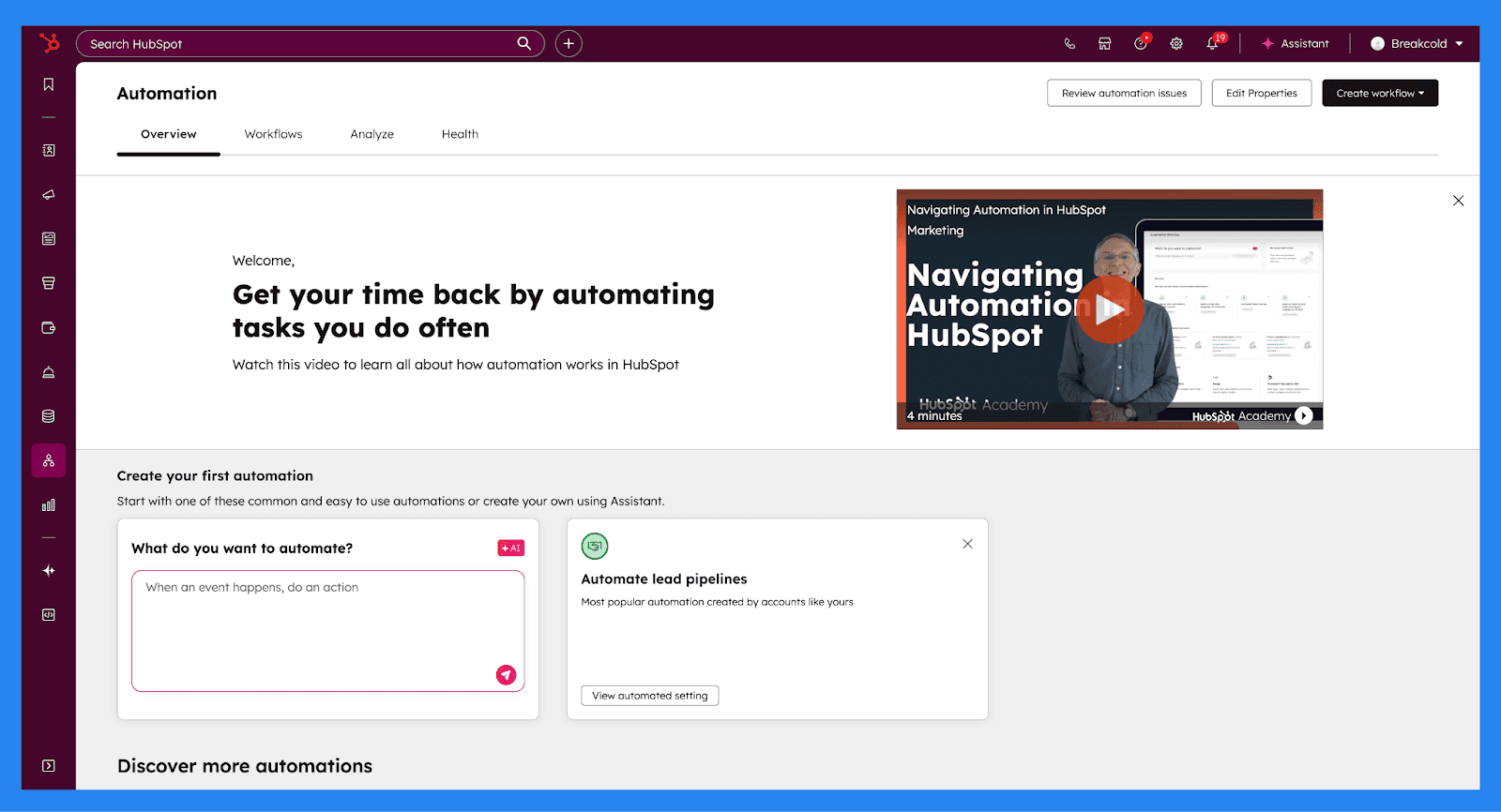The height and width of the screenshot is (812, 1501).
Task: Close the welcome video banner
Action: pyautogui.click(x=1459, y=201)
